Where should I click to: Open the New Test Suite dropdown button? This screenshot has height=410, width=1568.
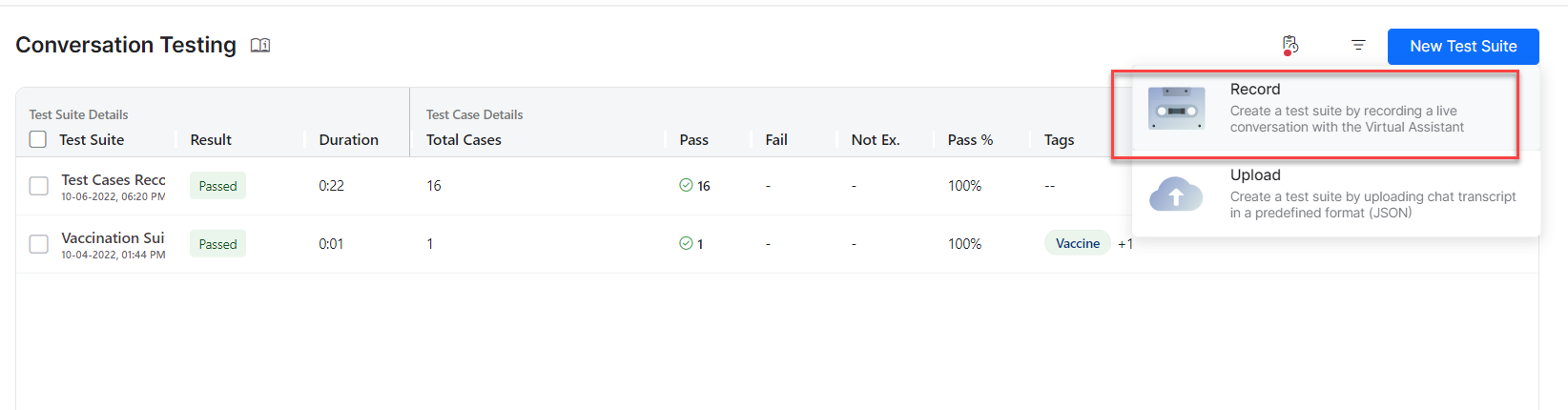tap(1462, 47)
